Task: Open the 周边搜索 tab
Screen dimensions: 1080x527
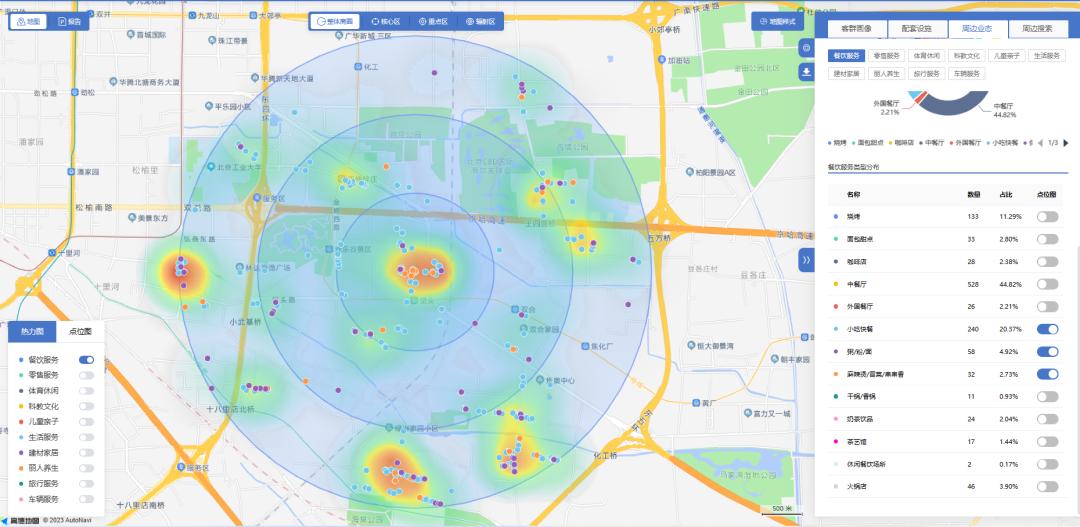Action: coord(1037,29)
